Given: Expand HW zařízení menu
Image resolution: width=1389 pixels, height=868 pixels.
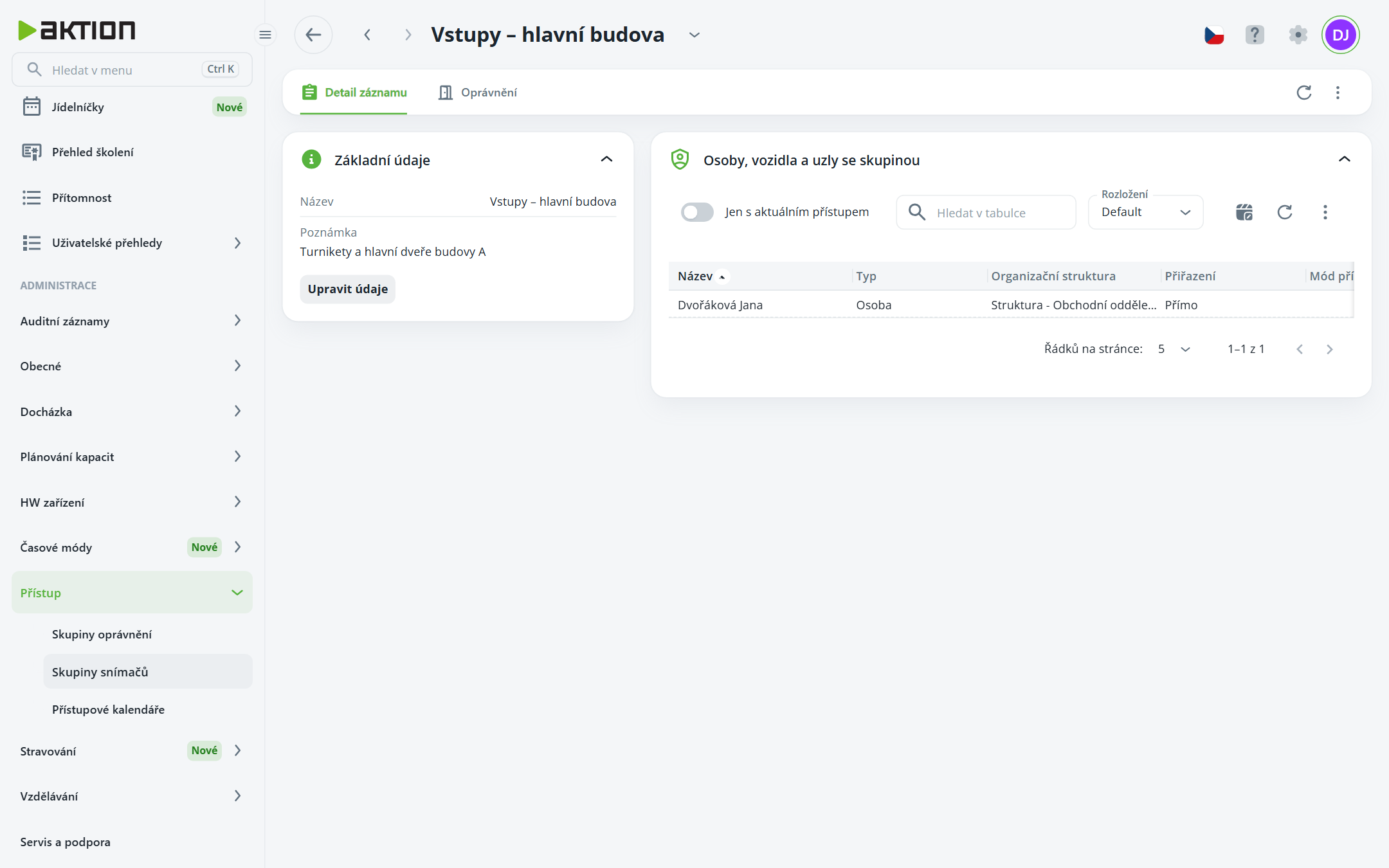Looking at the screenshot, I should [x=132, y=502].
